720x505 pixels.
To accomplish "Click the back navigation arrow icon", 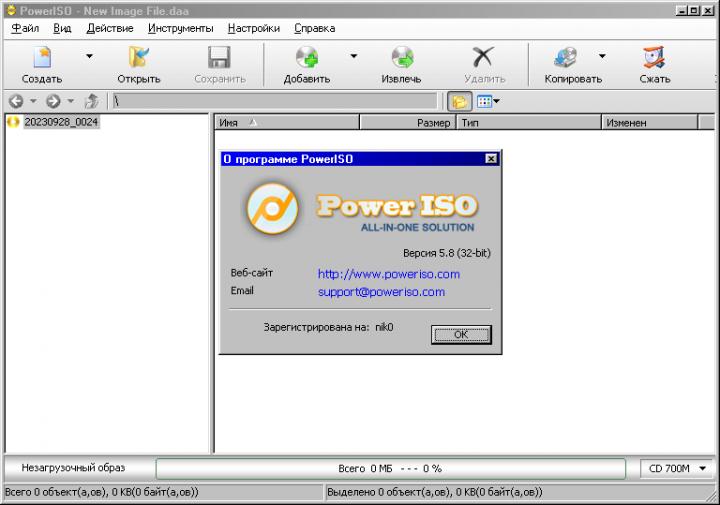I will point(15,101).
